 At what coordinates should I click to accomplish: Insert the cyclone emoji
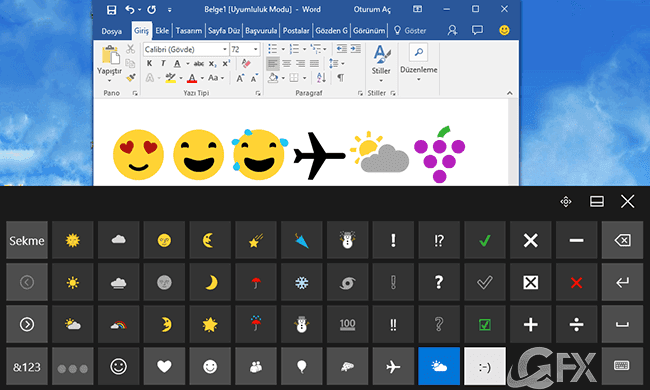point(347,283)
